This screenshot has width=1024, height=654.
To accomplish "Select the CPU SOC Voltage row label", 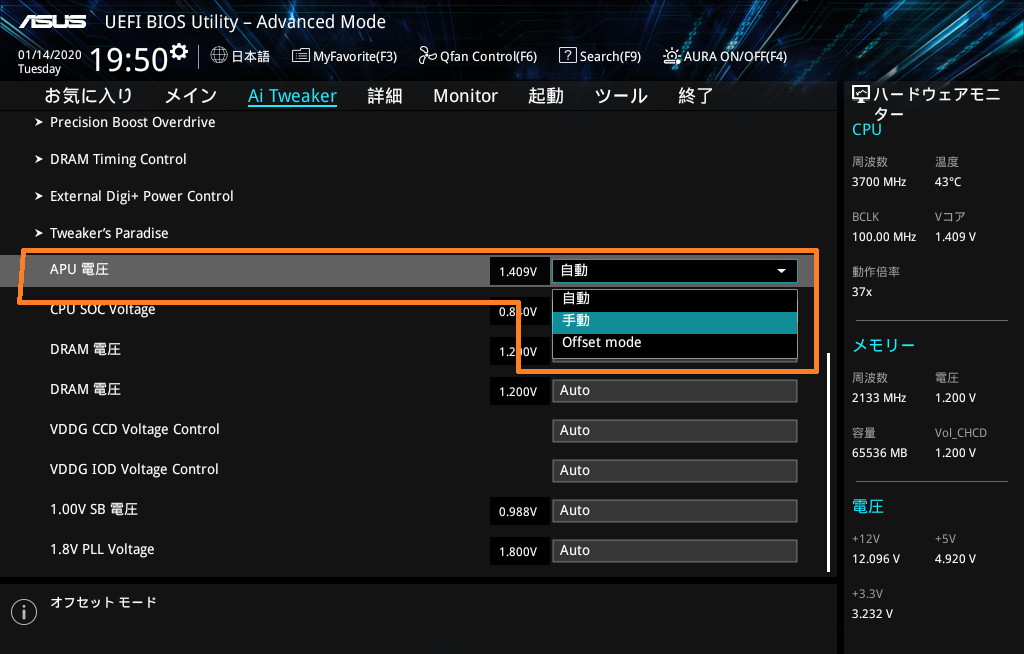I will coord(103,310).
